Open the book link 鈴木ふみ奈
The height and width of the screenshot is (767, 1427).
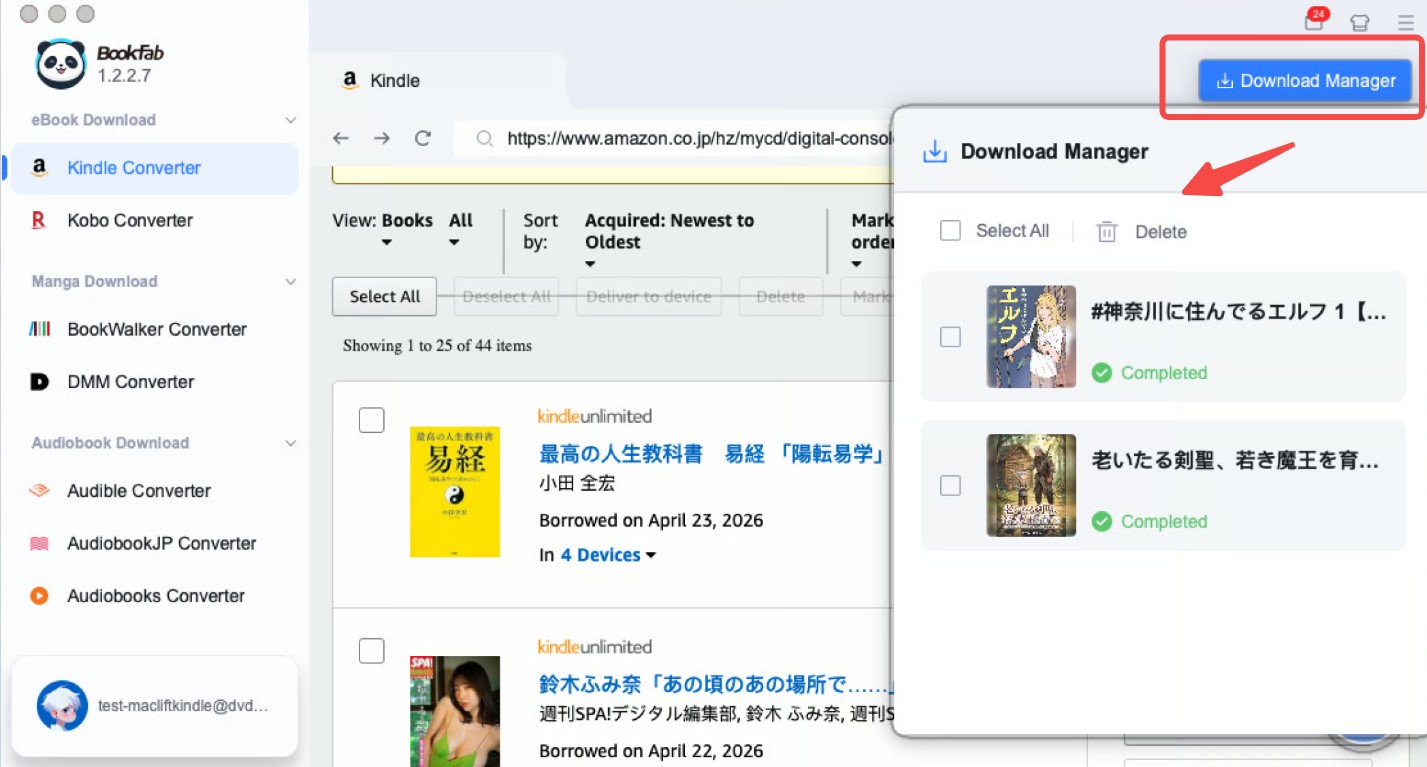pyautogui.click(x=714, y=685)
